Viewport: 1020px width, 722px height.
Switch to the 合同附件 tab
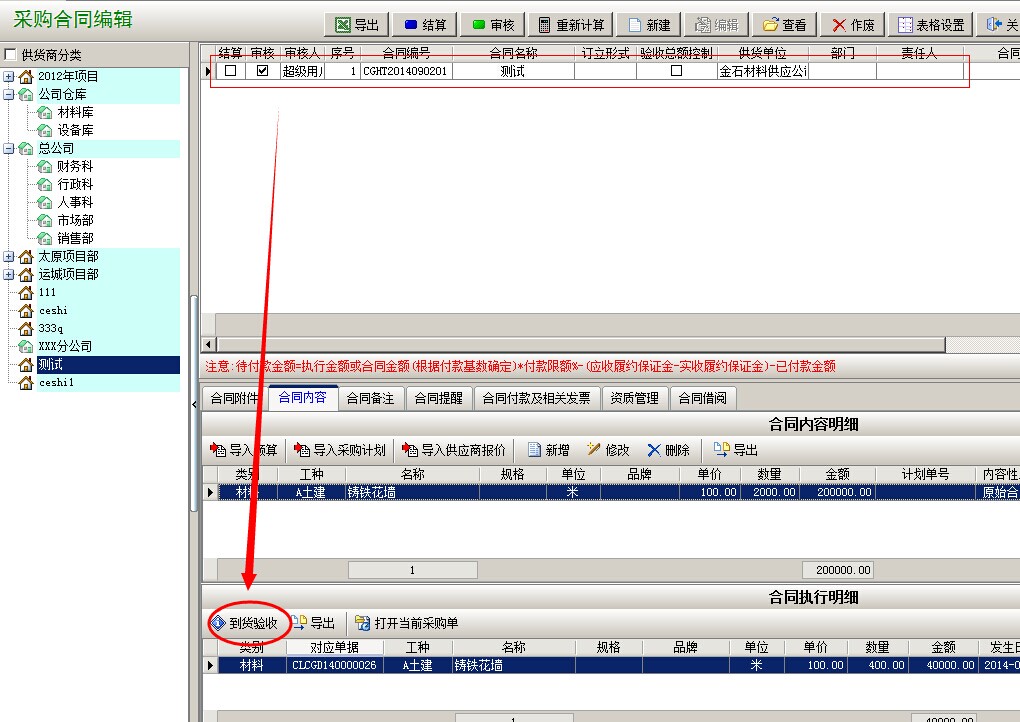click(234, 398)
